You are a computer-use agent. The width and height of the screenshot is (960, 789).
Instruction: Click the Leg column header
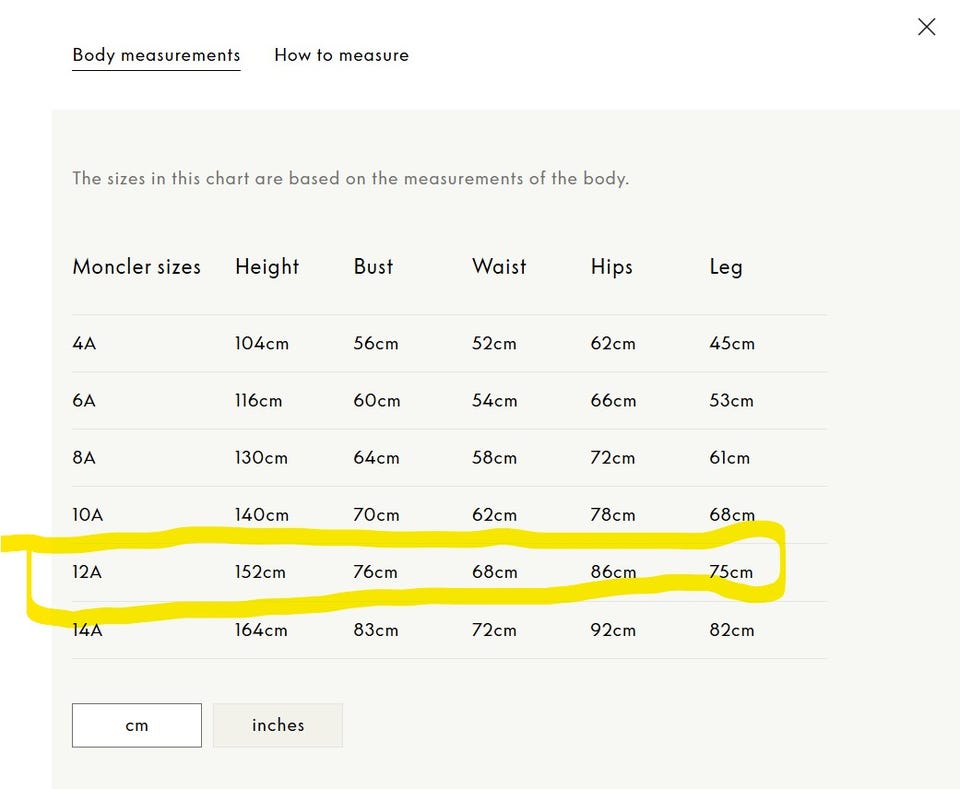pos(725,267)
